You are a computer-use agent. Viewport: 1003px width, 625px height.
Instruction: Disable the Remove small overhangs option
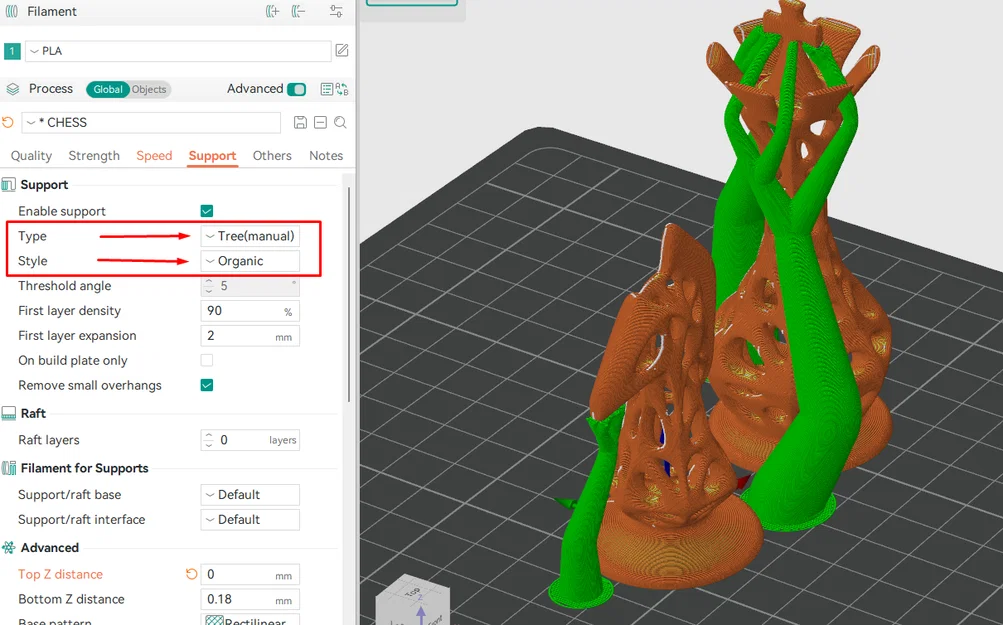tap(206, 385)
